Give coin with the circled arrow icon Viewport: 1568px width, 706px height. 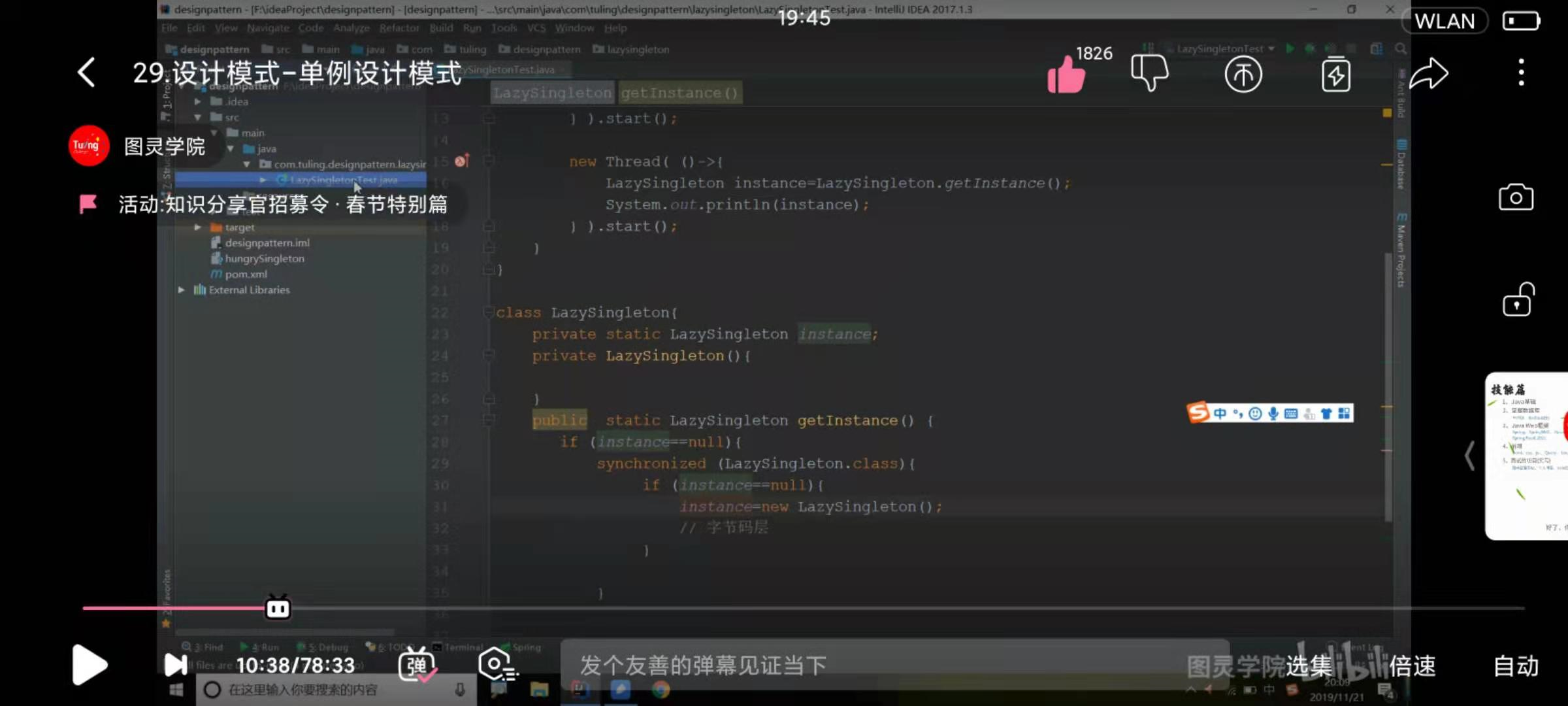tap(1243, 74)
